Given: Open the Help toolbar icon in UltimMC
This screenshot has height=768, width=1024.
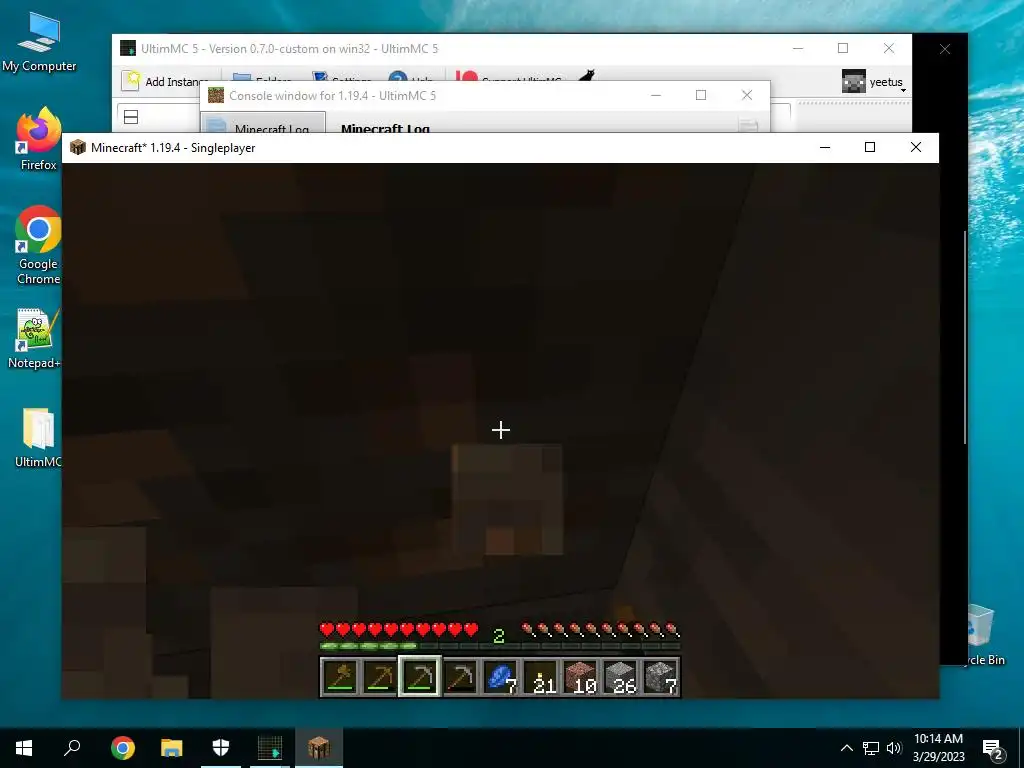Looking at the screenshot, I should 398,77.
